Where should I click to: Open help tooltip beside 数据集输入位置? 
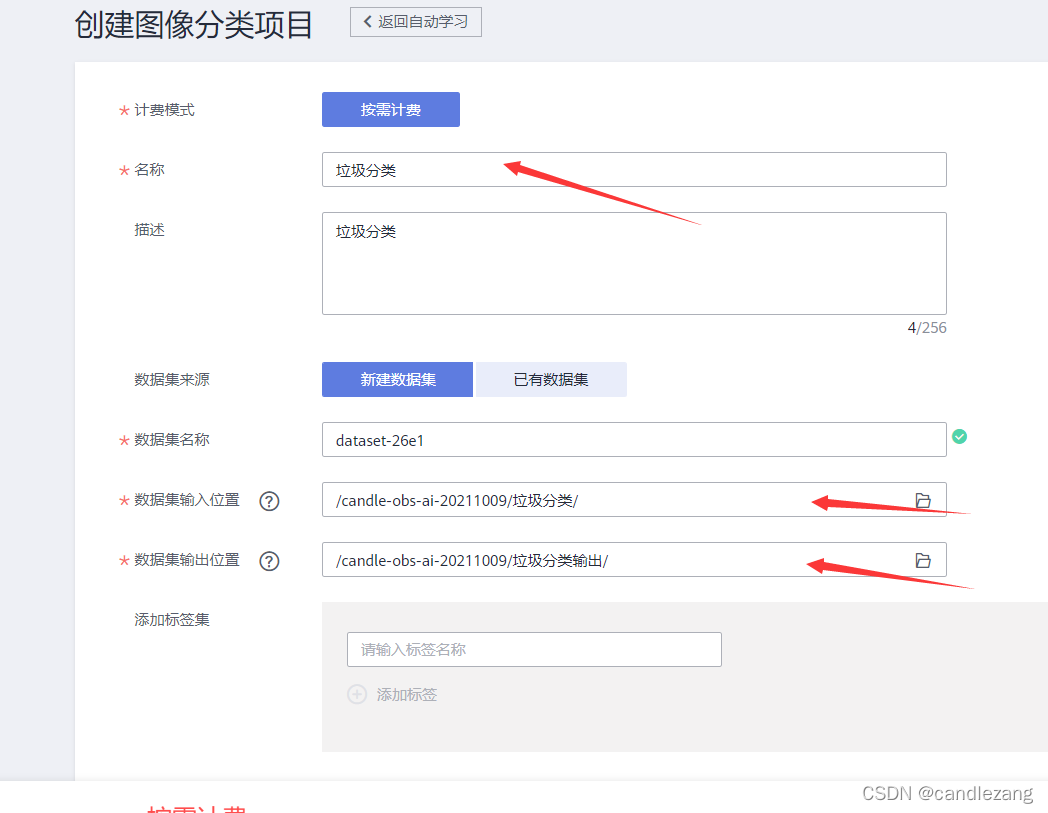point(268,501)
